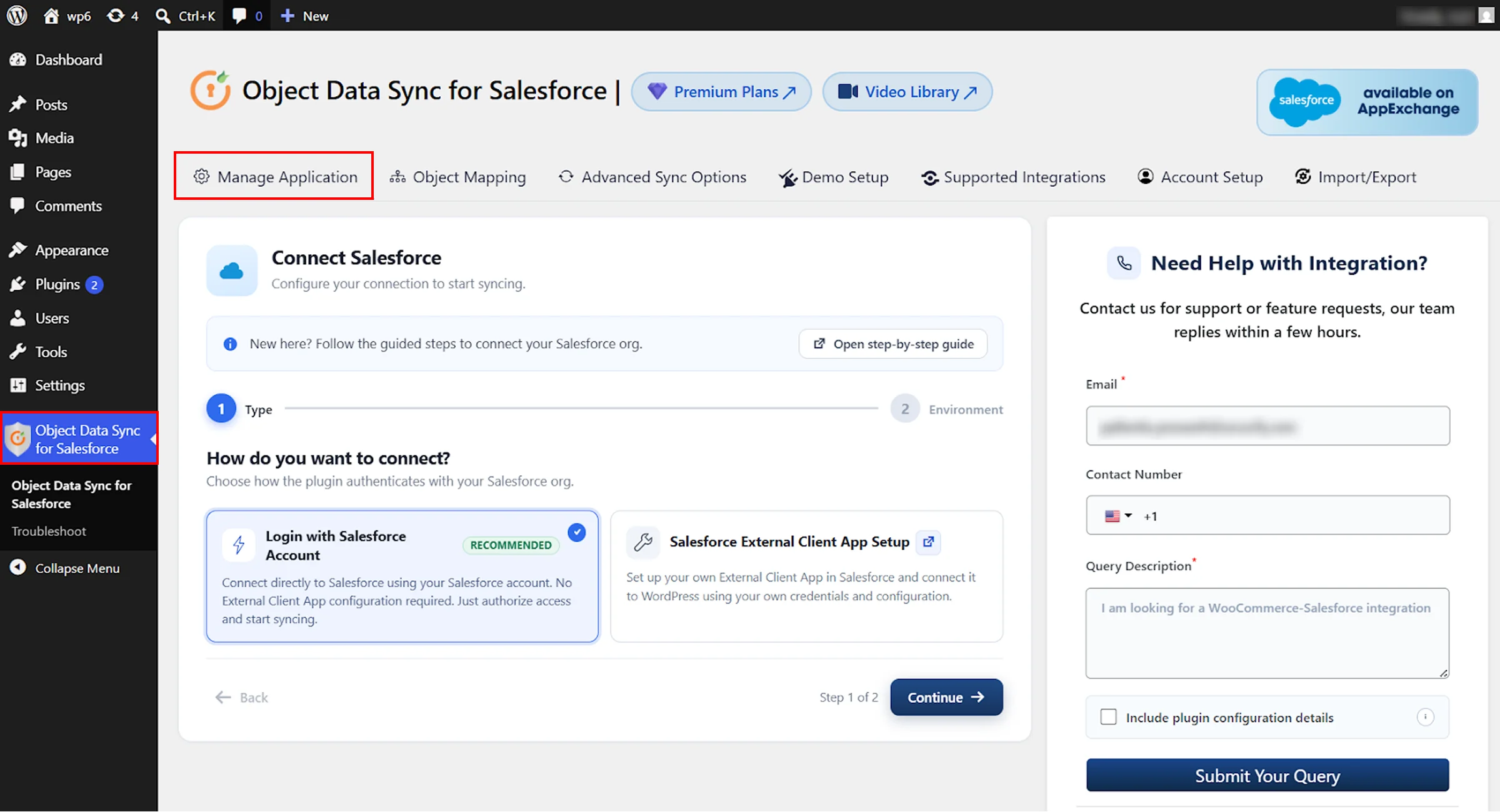
Task: Open the Users menu
Action: [x=52, y=318]
